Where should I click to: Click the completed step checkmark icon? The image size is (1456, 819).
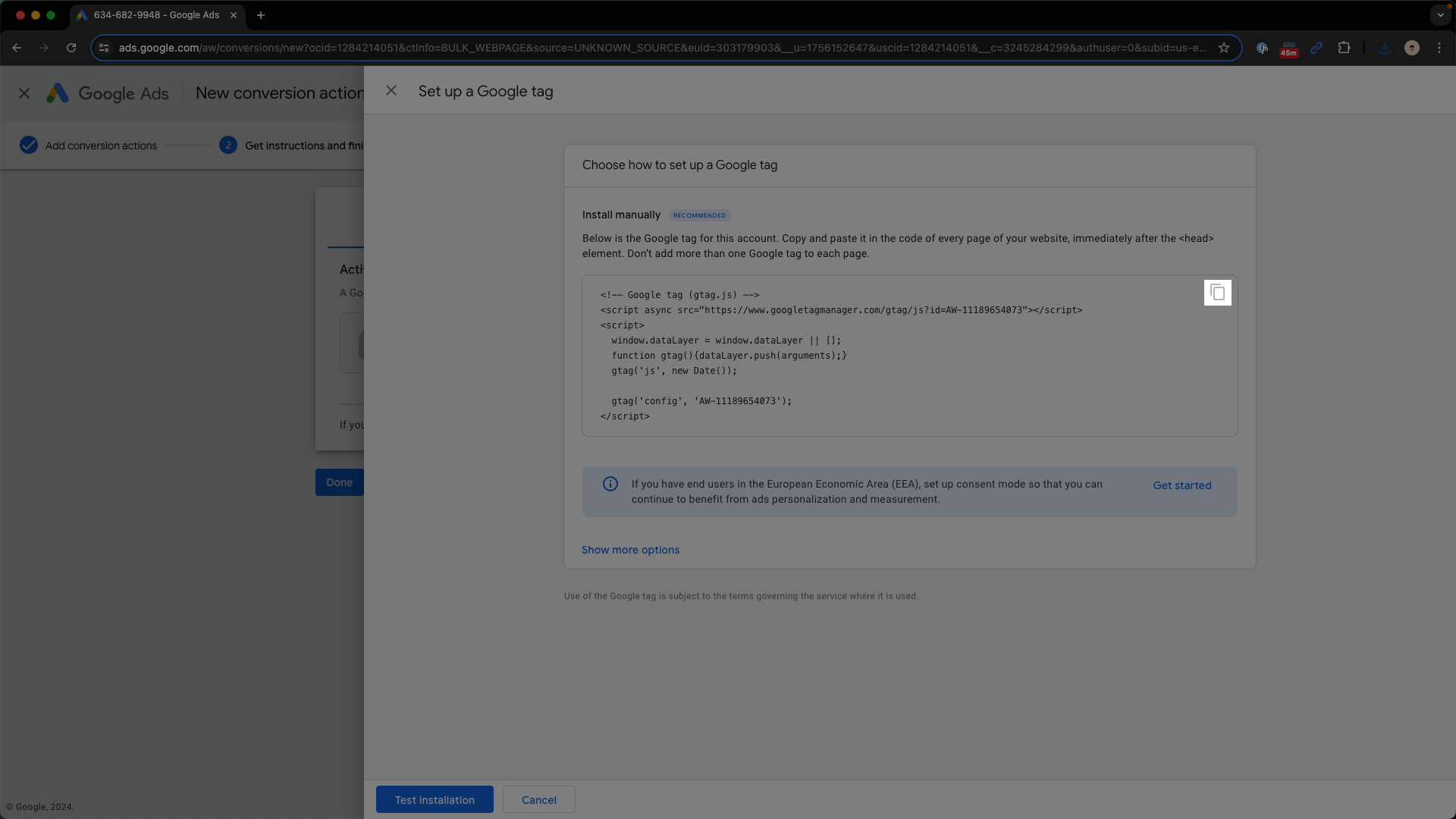coord(29,146)
